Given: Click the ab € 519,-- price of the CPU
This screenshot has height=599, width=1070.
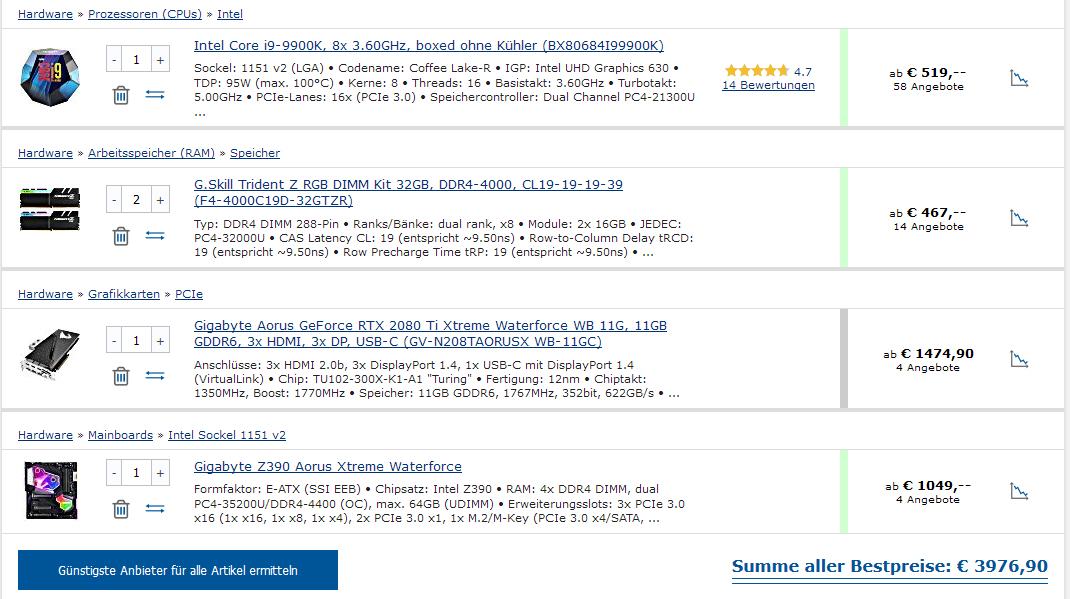Looking at the screenshot, I should [x=927, y=72].
